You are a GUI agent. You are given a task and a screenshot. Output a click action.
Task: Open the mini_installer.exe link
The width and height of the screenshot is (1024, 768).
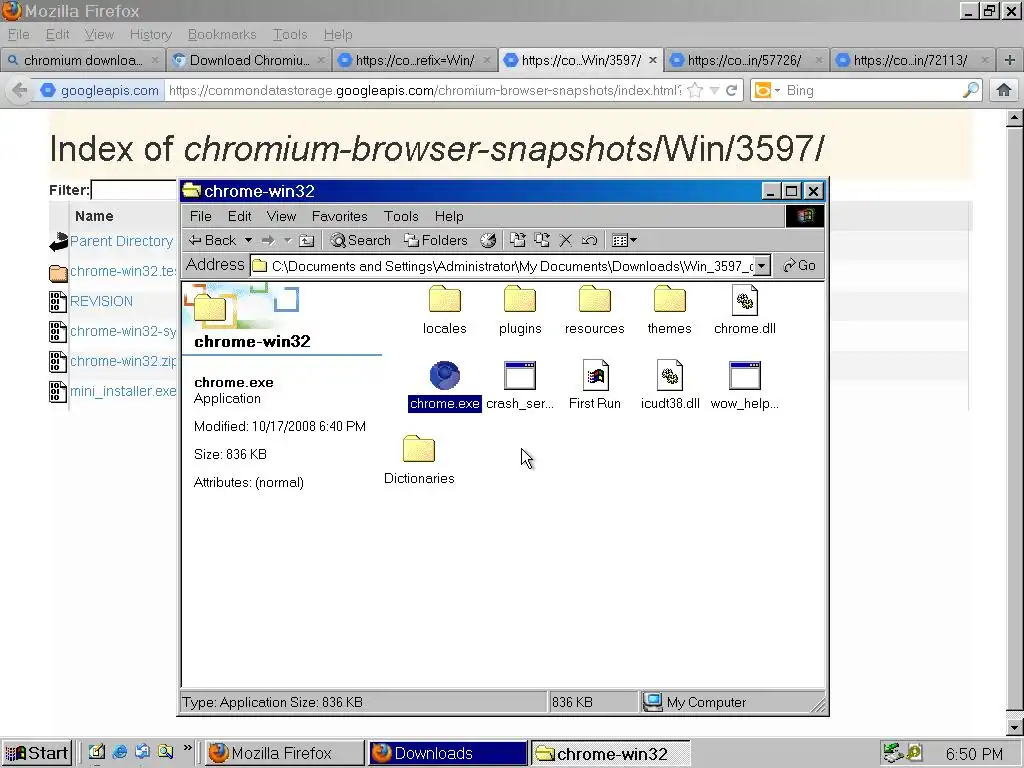(x=123, y=391)
